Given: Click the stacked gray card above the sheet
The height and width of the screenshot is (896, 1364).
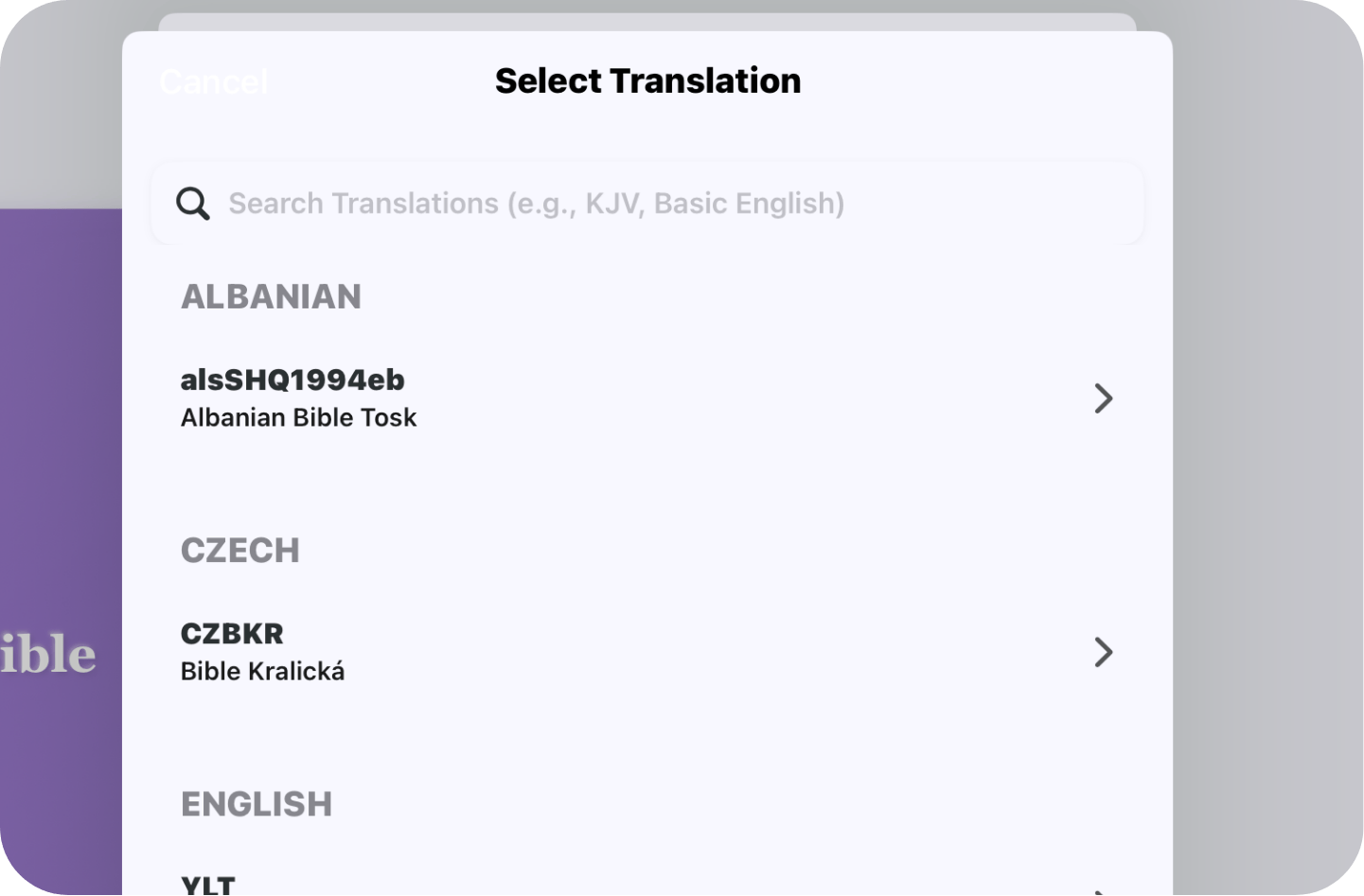Looking at the screenshot, I should 647,22.
